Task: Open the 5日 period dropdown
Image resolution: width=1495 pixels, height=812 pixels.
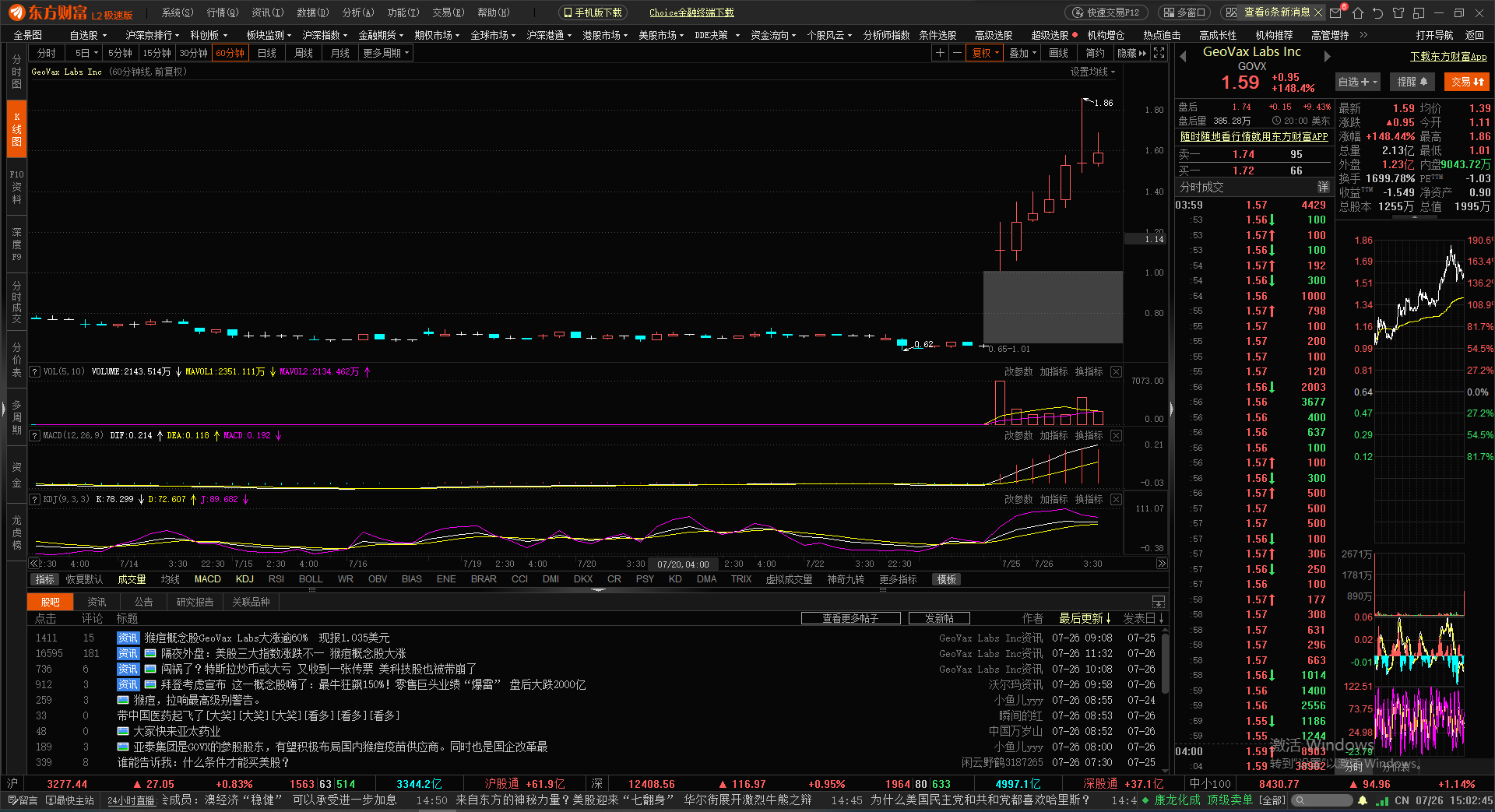Action: click(86, 53)
